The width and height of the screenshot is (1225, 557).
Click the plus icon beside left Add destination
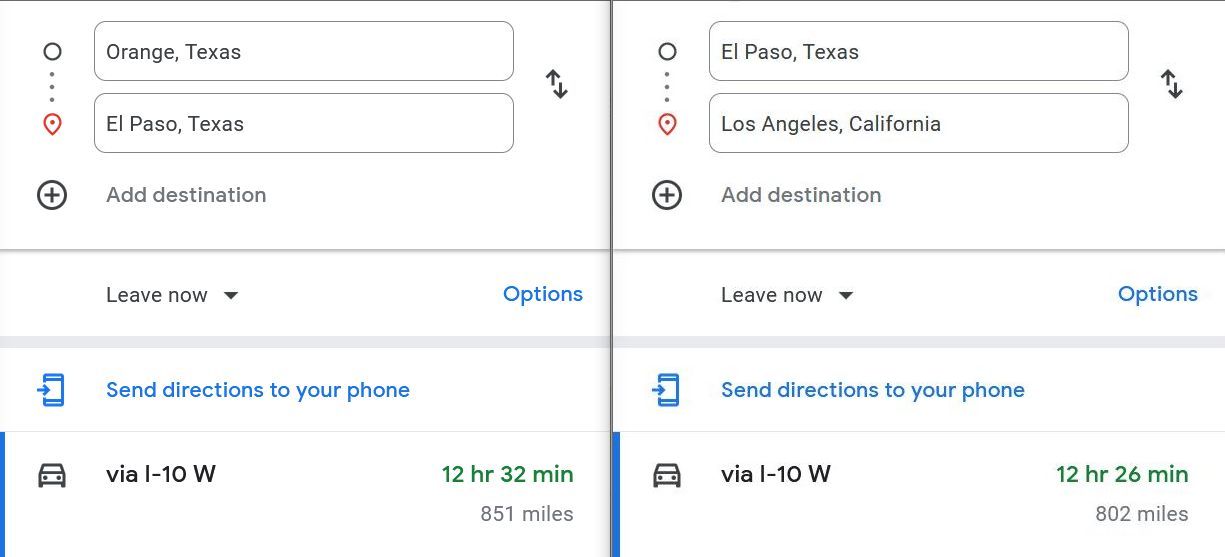point(52,195)
